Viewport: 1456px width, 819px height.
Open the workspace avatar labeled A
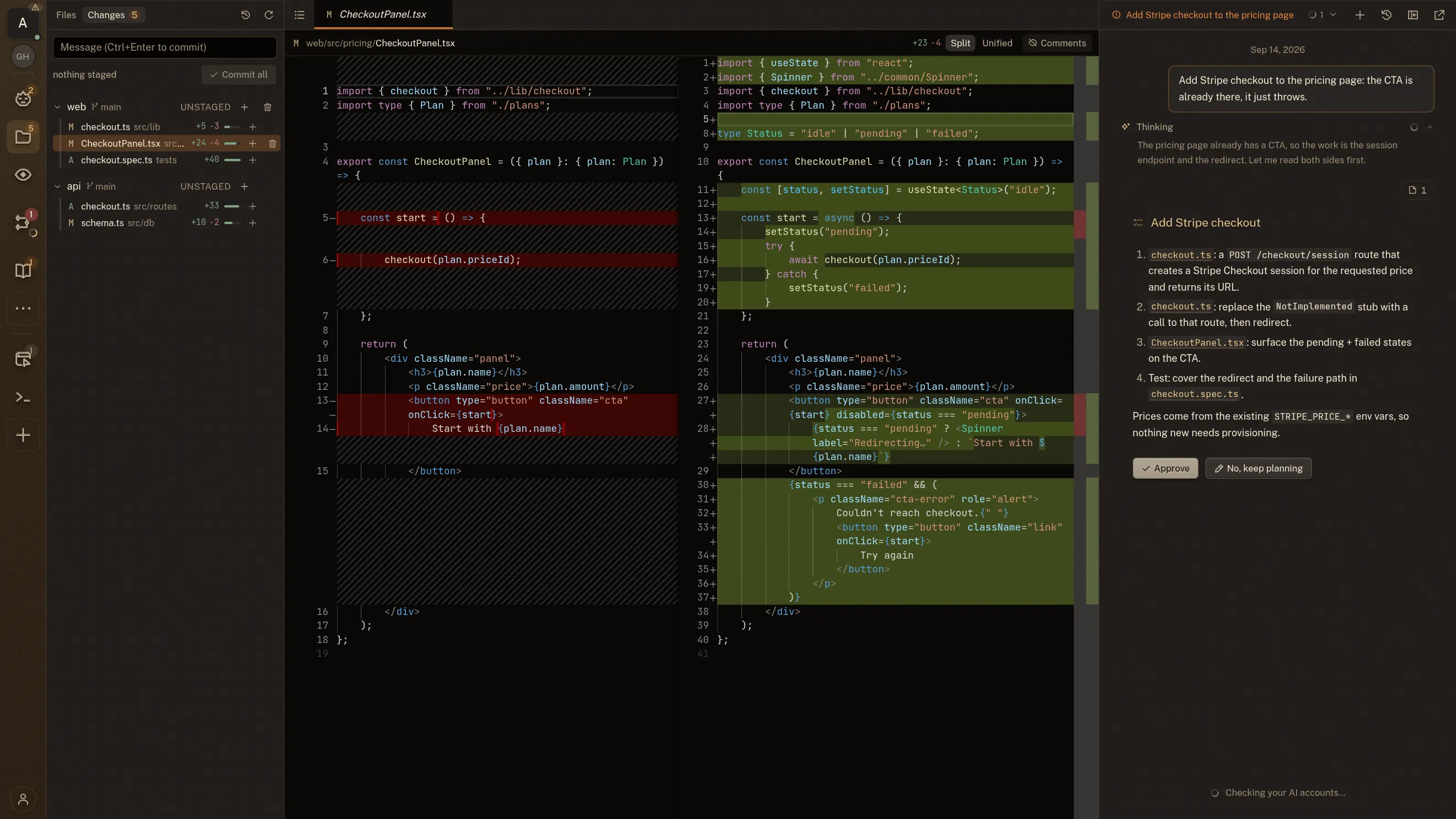point(23,23)
